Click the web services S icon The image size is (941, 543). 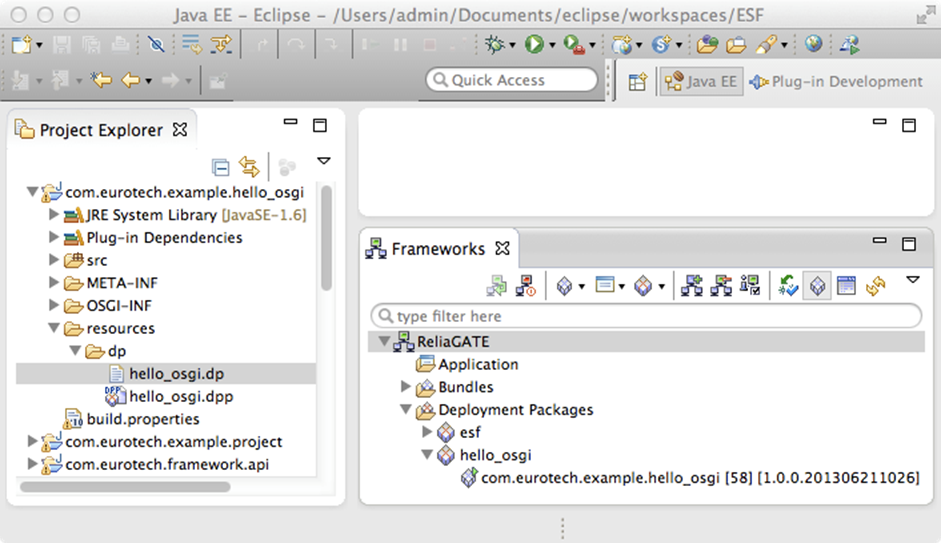coord(661,44)
